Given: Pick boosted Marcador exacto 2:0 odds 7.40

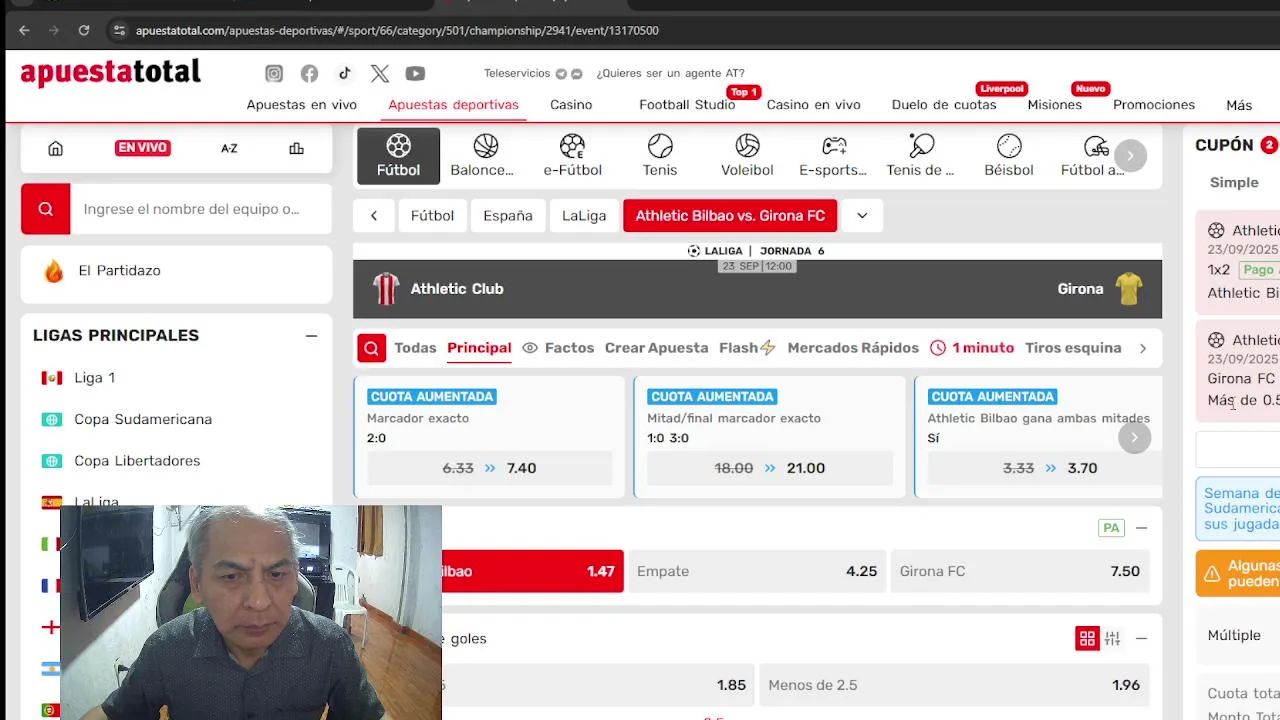Looking at the screenshot, I should click(x=489, y=468).
